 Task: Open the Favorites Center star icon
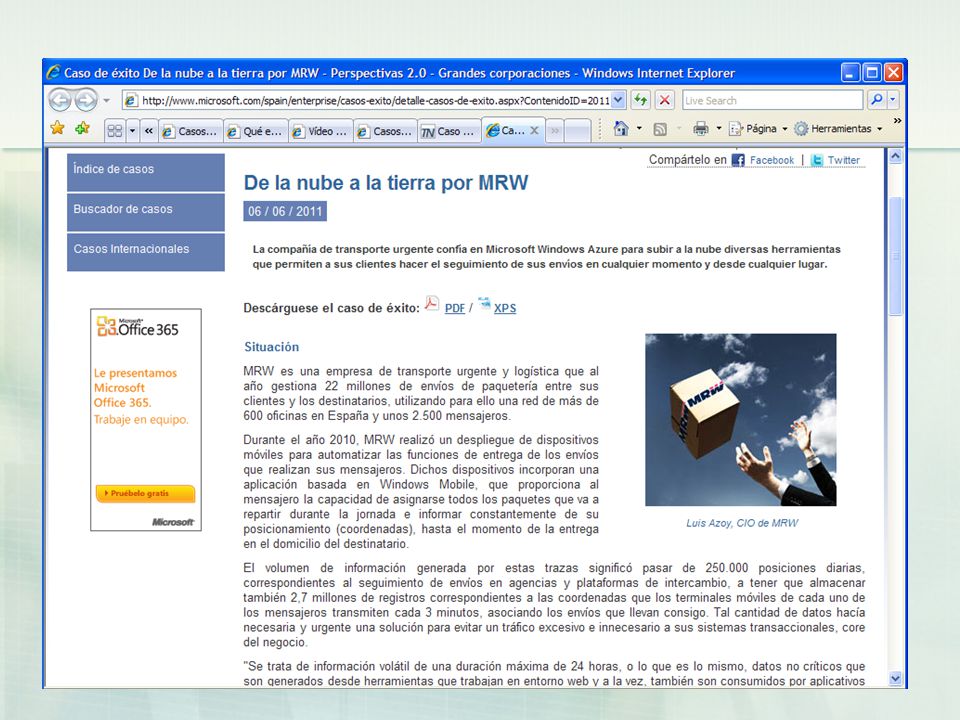point(58,128)
